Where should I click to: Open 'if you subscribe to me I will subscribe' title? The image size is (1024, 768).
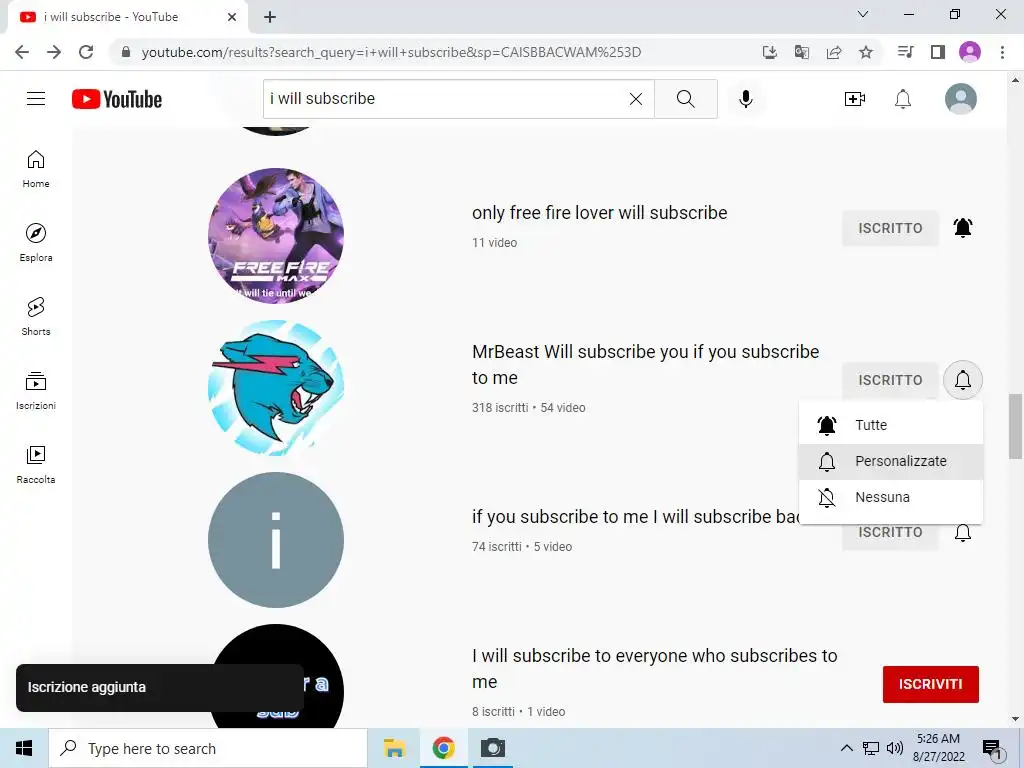coord(635,517)
